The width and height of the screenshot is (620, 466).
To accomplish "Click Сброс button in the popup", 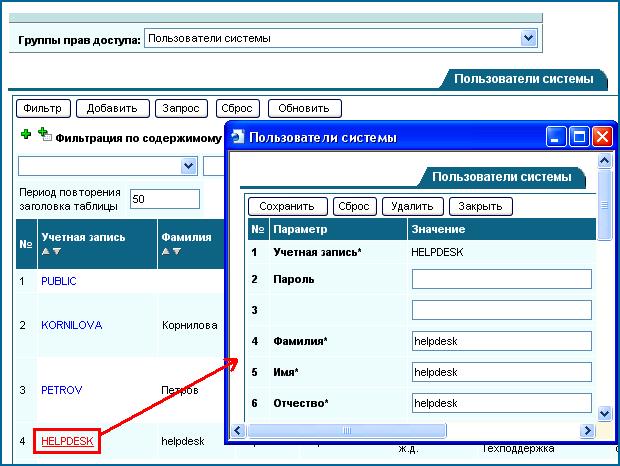I will point(354,206).
